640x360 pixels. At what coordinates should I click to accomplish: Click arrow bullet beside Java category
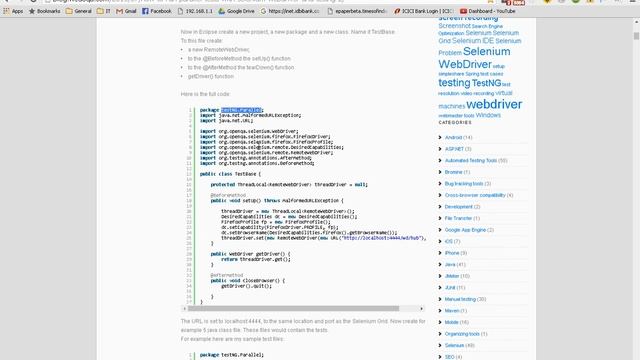click(x=440, y=264)
